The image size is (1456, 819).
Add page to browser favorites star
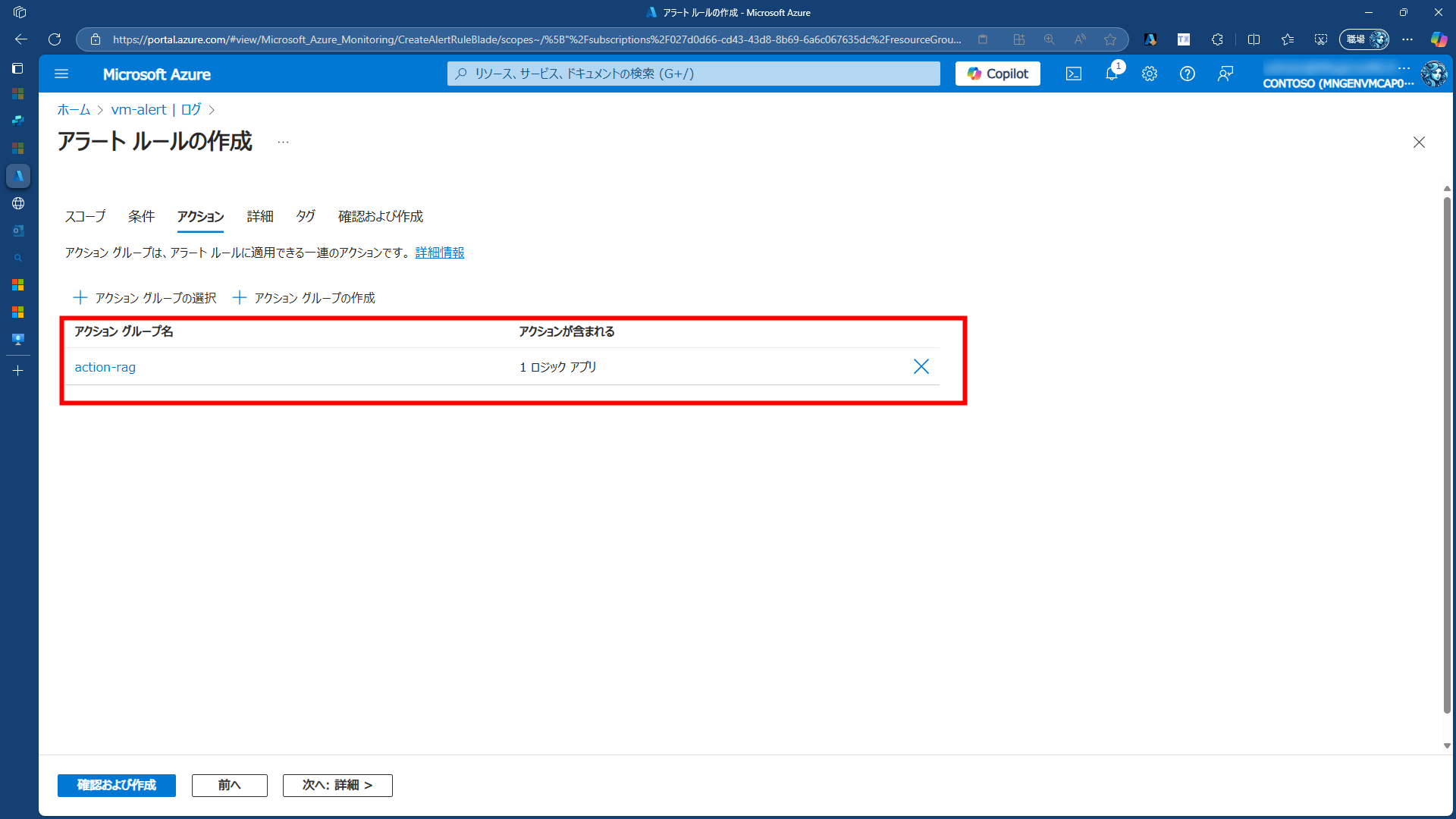coord(1110,39)
